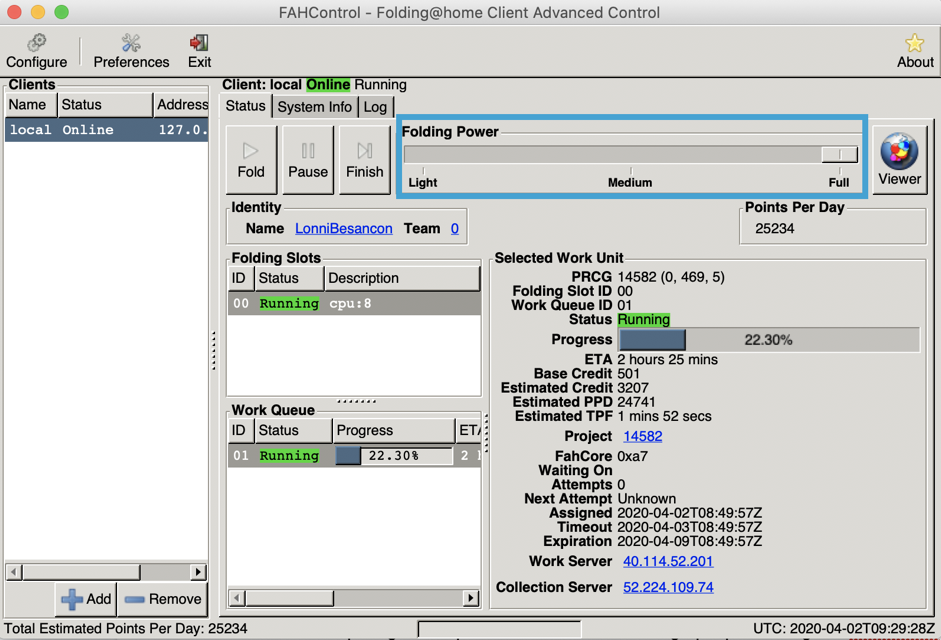Add a new client

[86, 599]
